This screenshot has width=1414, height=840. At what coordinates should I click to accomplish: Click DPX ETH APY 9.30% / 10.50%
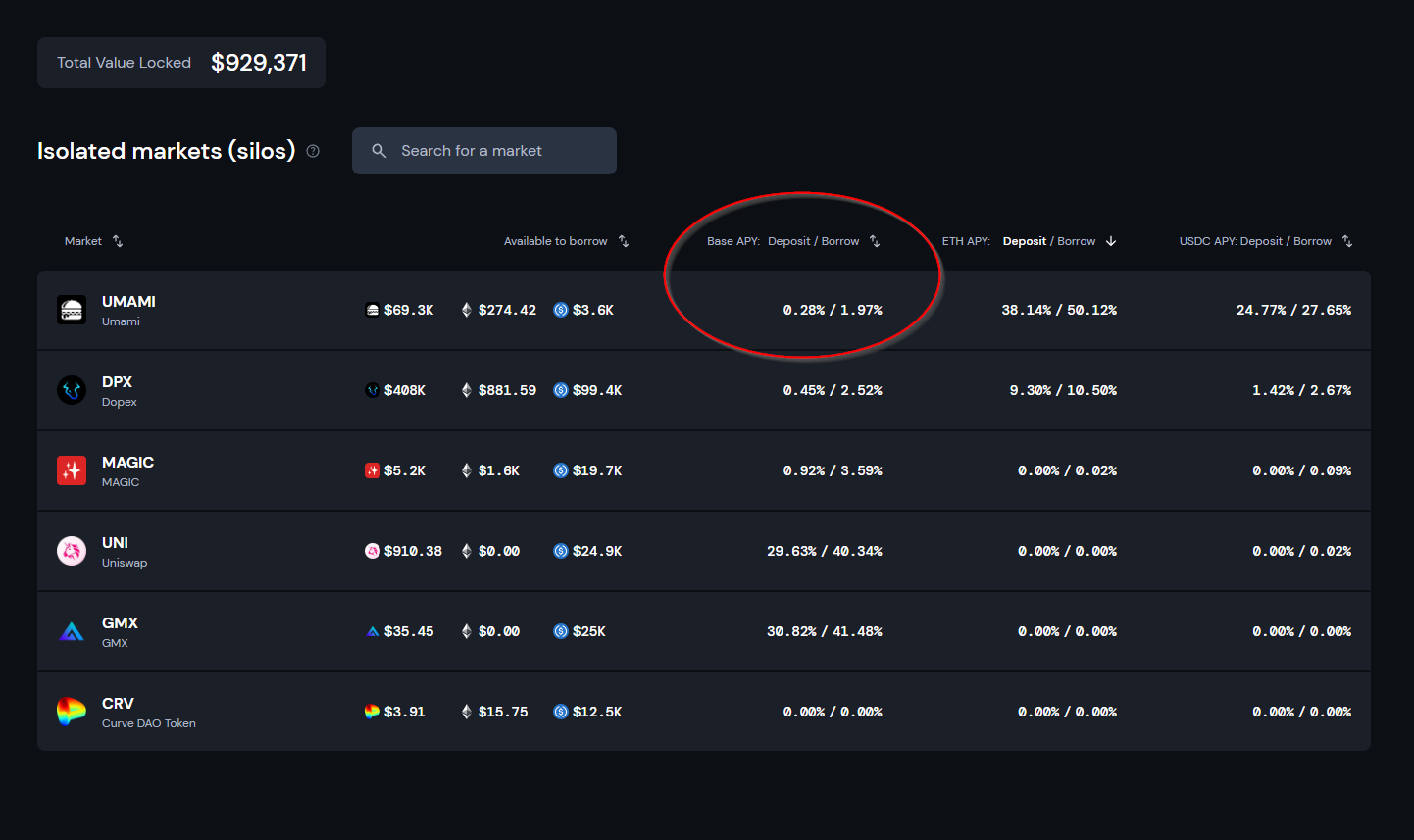[x=1063, y=390]
